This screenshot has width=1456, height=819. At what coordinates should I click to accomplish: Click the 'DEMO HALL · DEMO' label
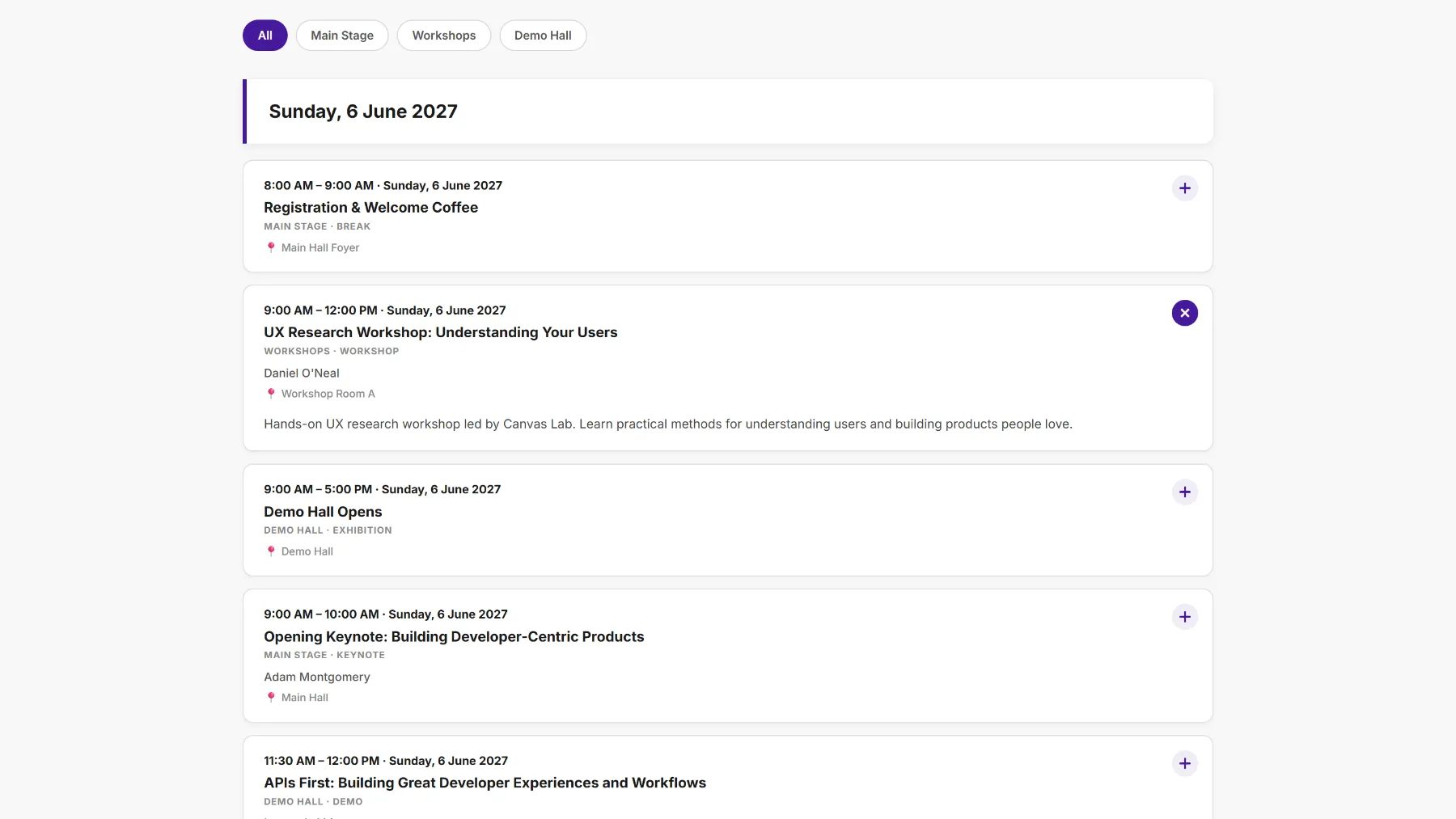tap(313, 802)
